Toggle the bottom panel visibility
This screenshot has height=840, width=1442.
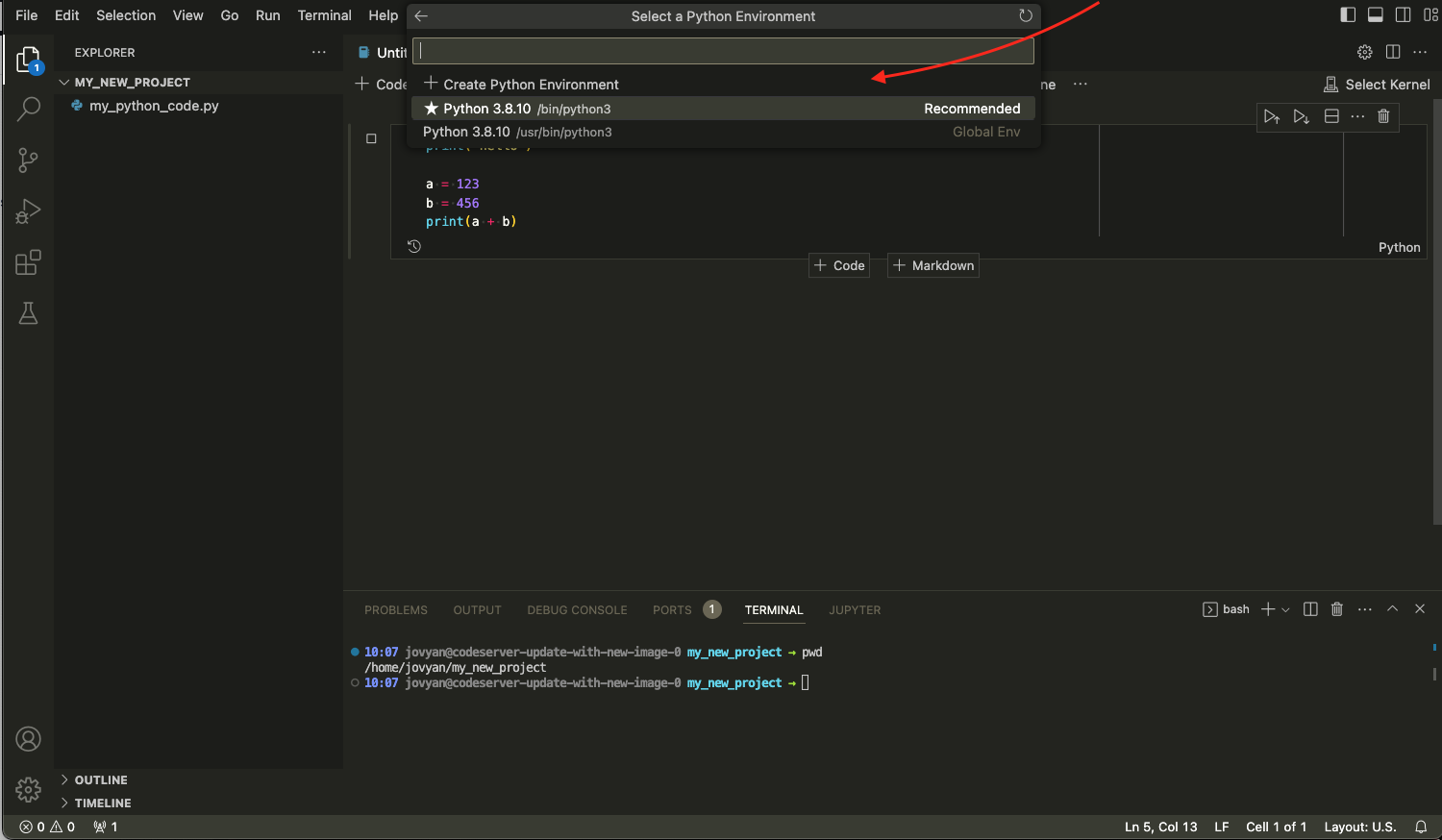(1376, 14)
